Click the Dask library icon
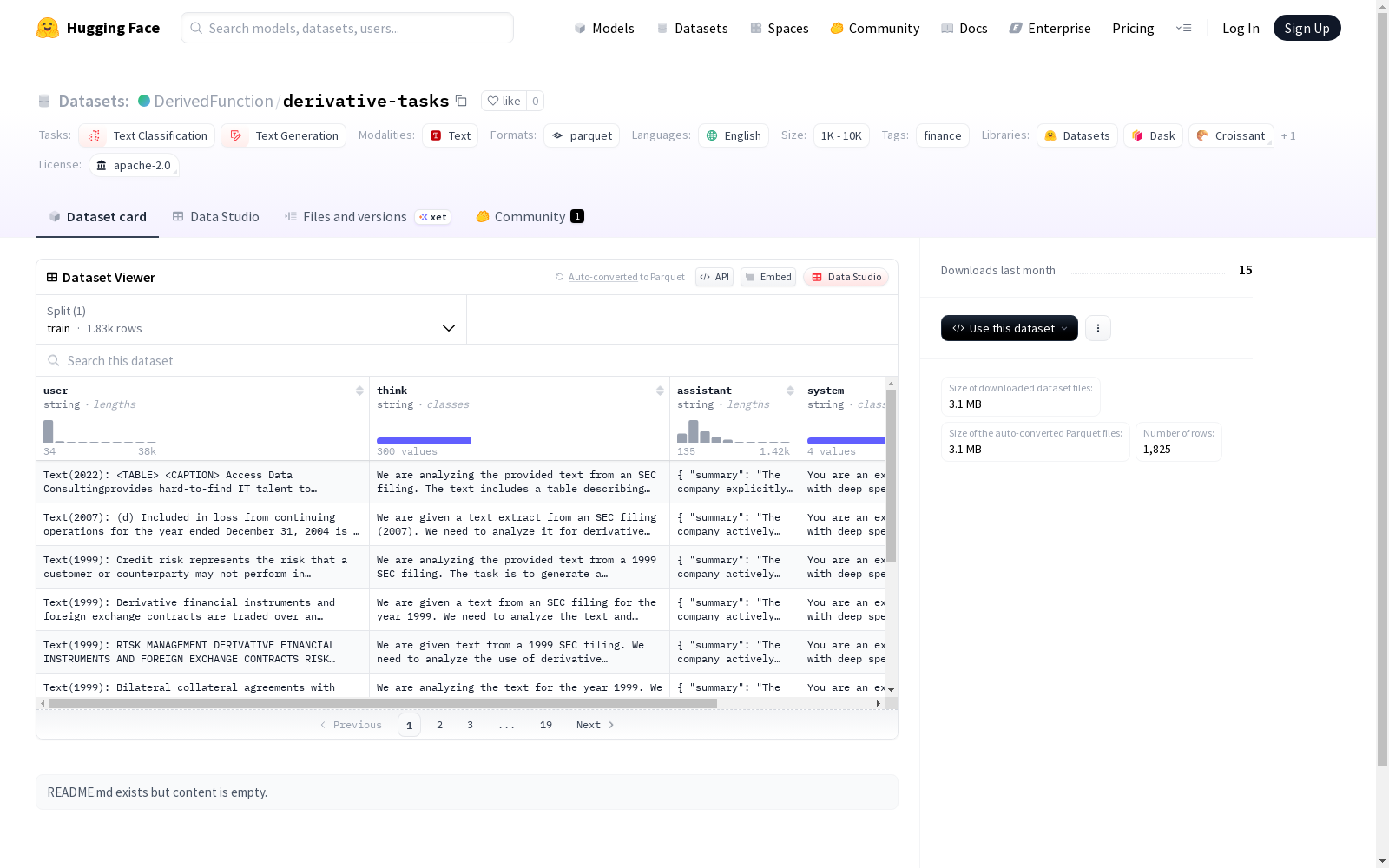Image resolution: width=1389 pixels, height=868 pixels. click(x=1137, y=135)
